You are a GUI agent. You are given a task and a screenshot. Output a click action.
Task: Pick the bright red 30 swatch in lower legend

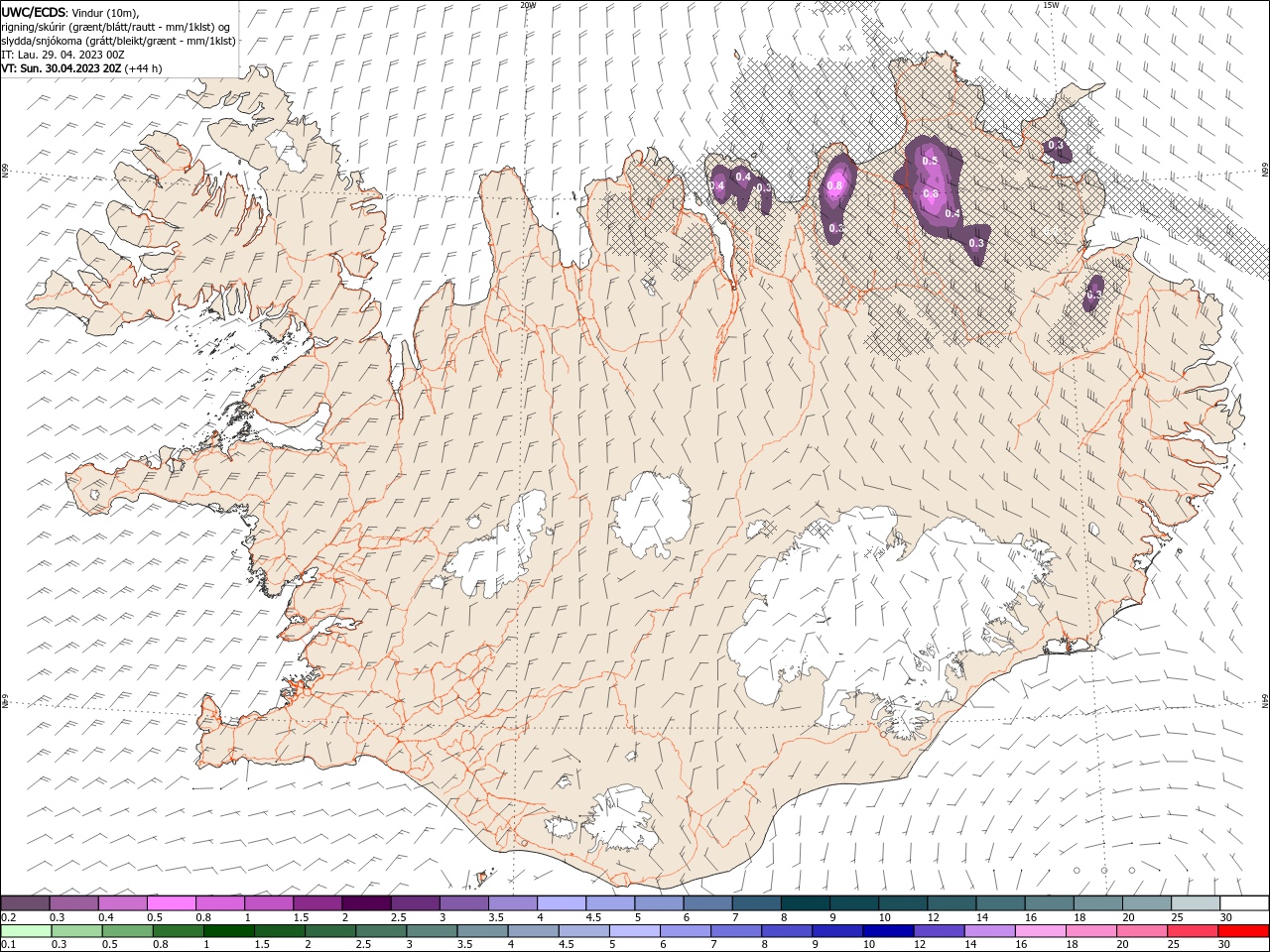1244,931
